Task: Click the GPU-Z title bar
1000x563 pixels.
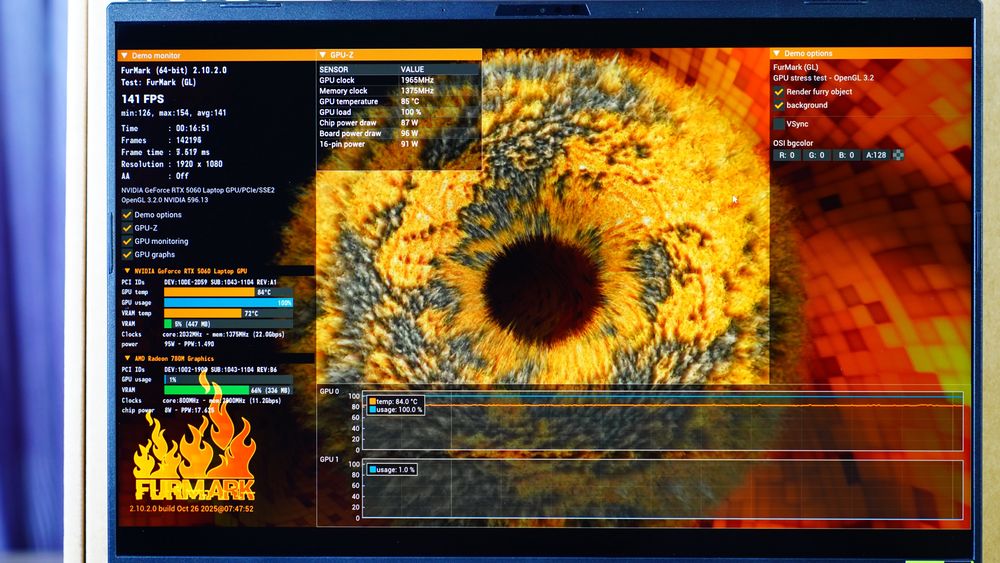Action: 399,55
